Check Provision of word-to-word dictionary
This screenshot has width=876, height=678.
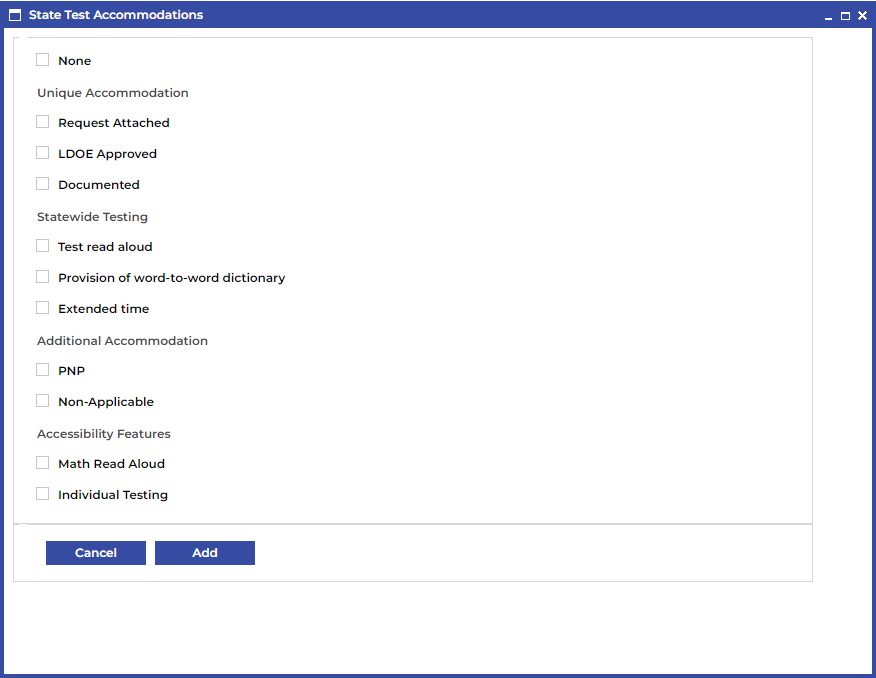tap(43, 277)
